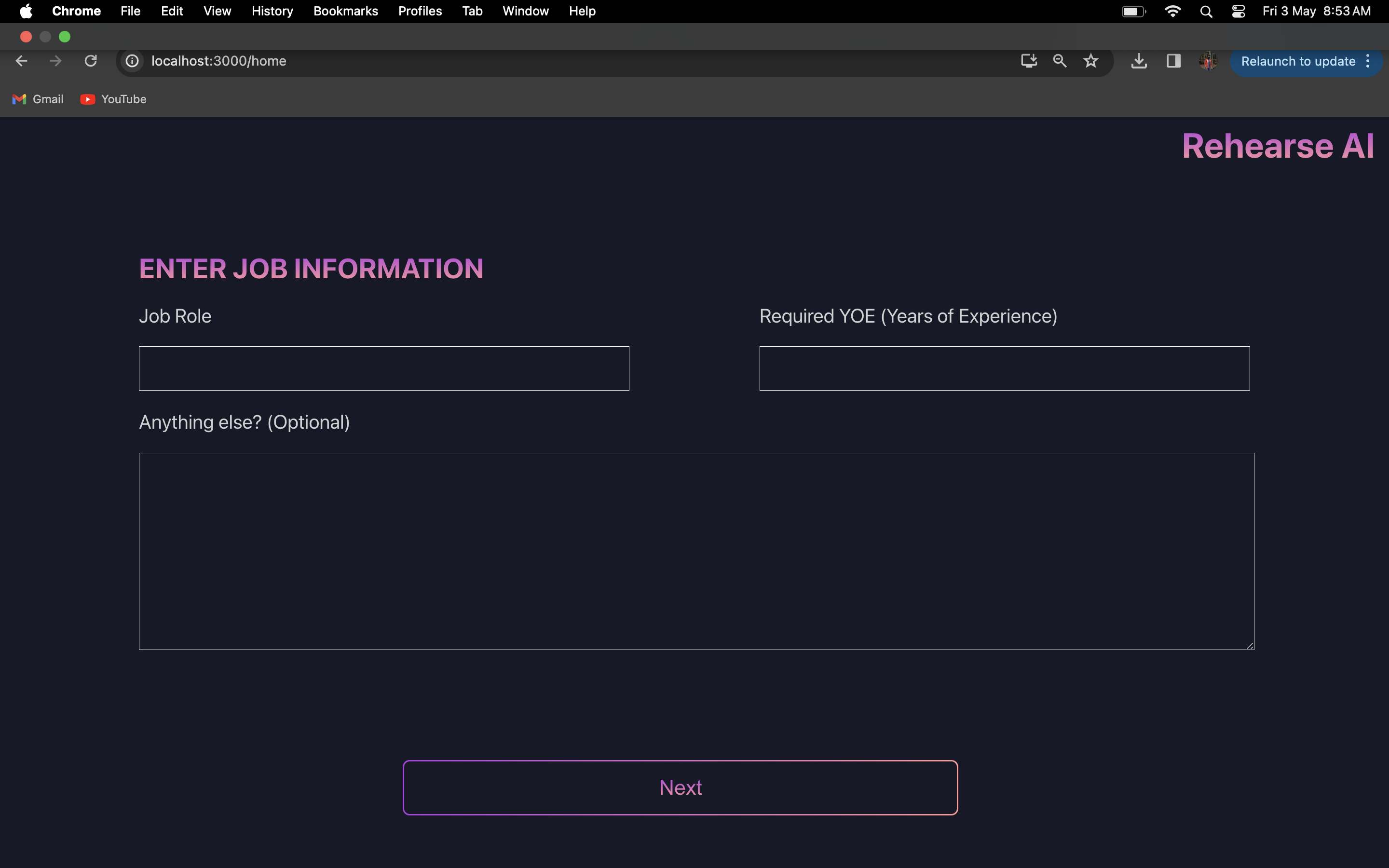Click the install app icon in address bar
This screenshot has height=868, width=1389.
point(1029,61)
